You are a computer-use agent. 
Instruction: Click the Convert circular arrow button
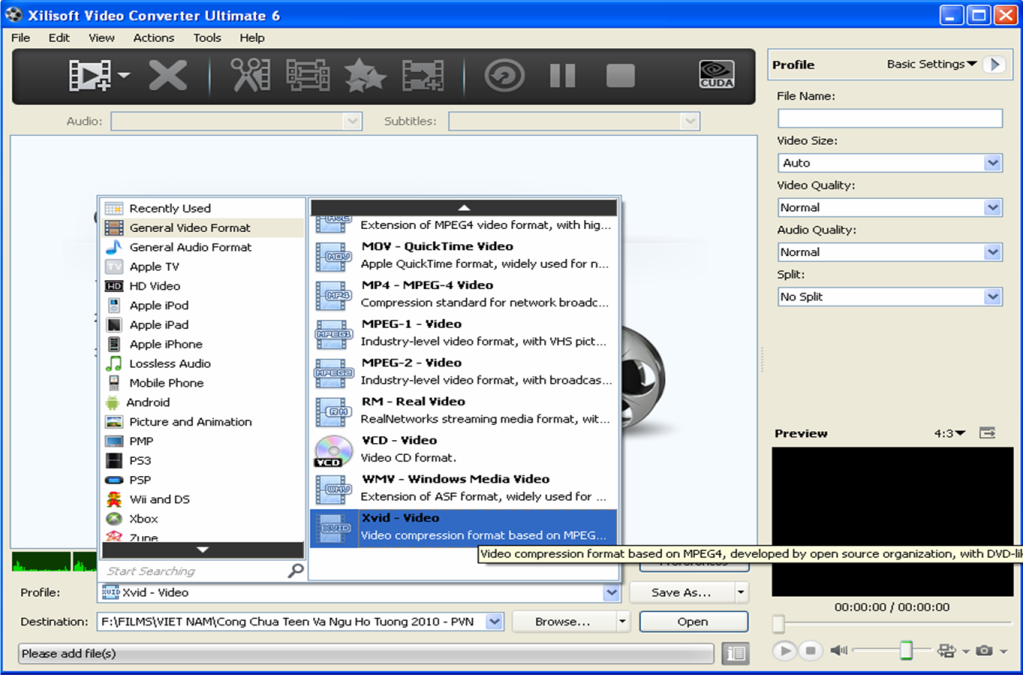point(504,75)
